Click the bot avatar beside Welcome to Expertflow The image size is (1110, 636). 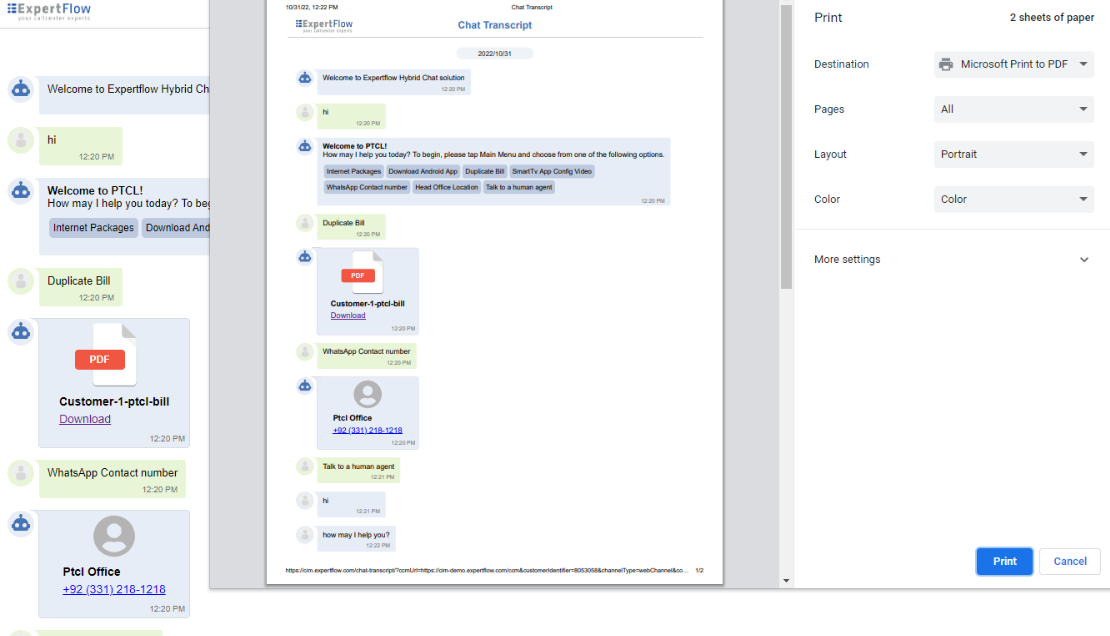pyautogui.click(x=21, y=89)
